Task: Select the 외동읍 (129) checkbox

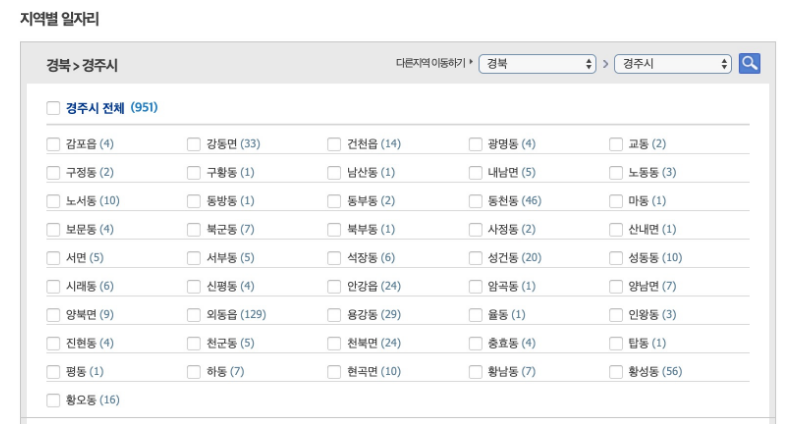Action: (x=194, y=315)
